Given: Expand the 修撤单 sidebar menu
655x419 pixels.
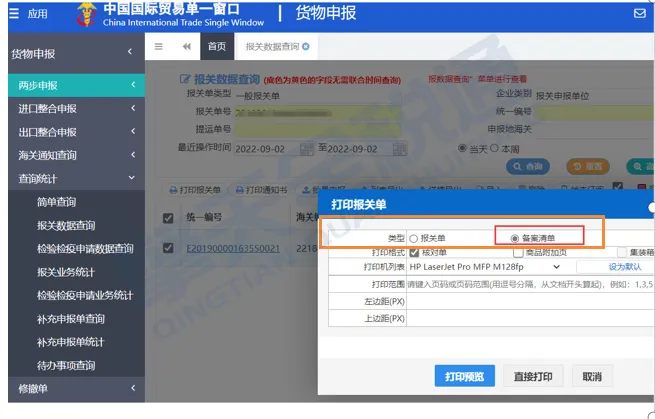Looking at the screenshot, I should (x=76, y=389).
